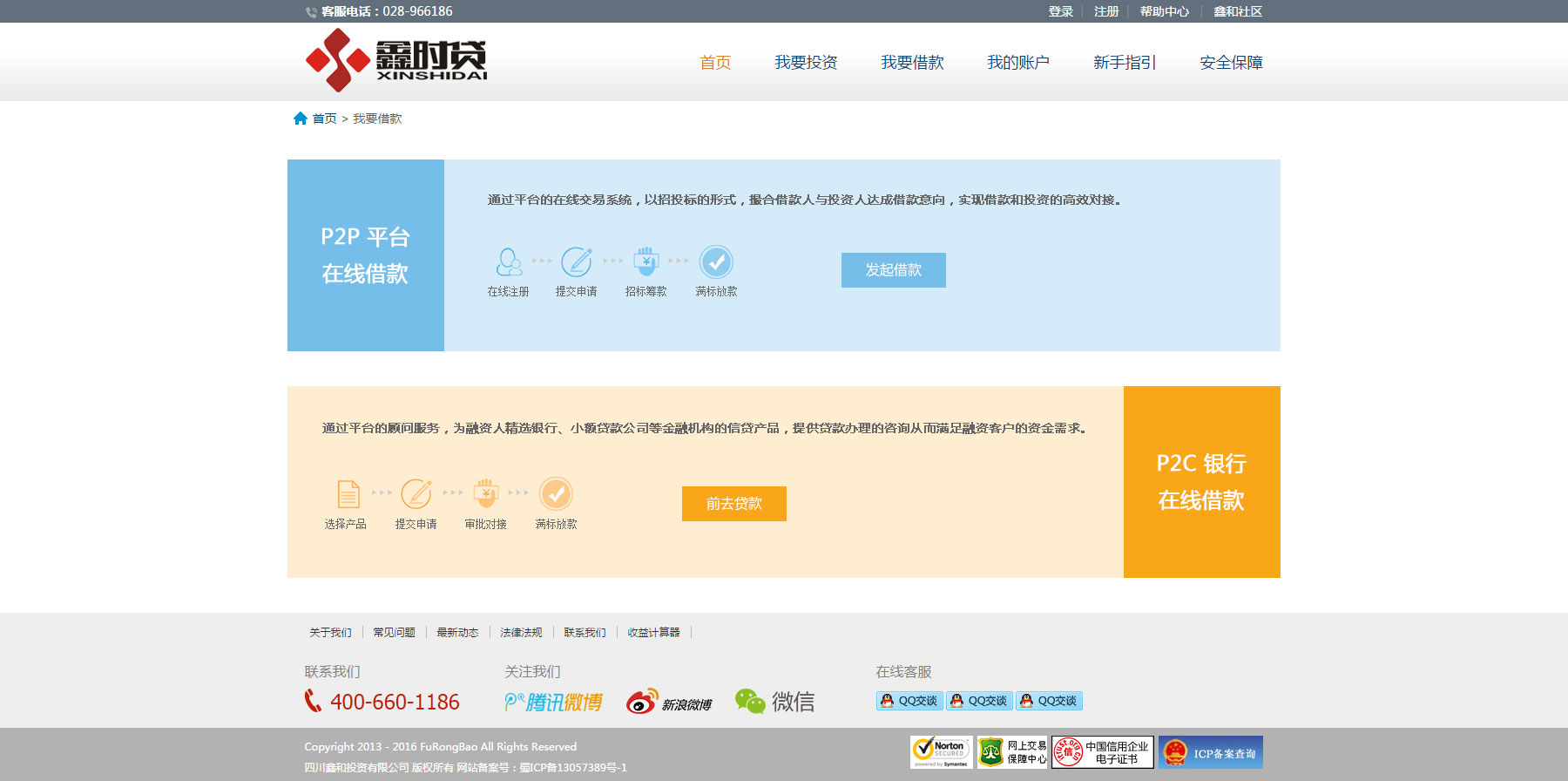Click the 招标筹款 step icon
This screenshot has height=781, width=1568.
pyautogui.click(x=645, y=261)
